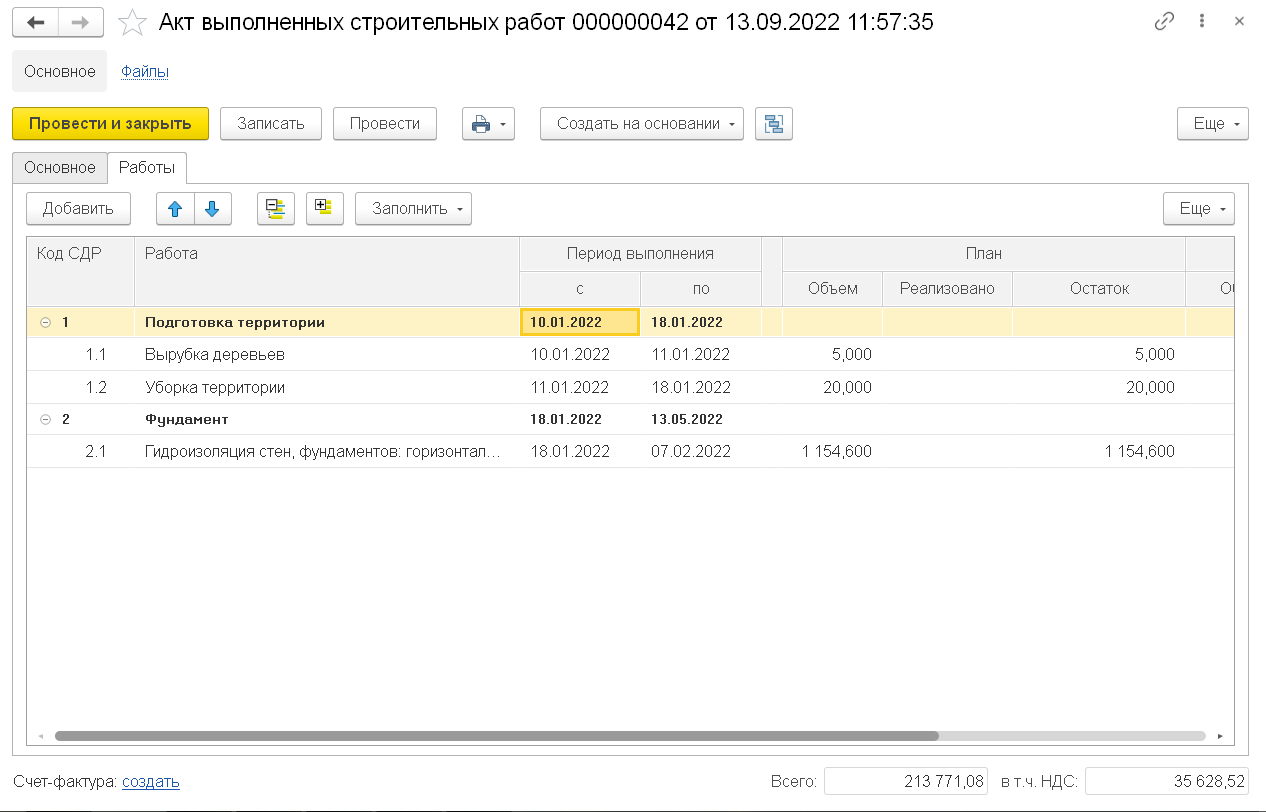This screenshot has height=812, width=1266.
Task: Click the collapse all groups icon
Action: coord(275,209)
